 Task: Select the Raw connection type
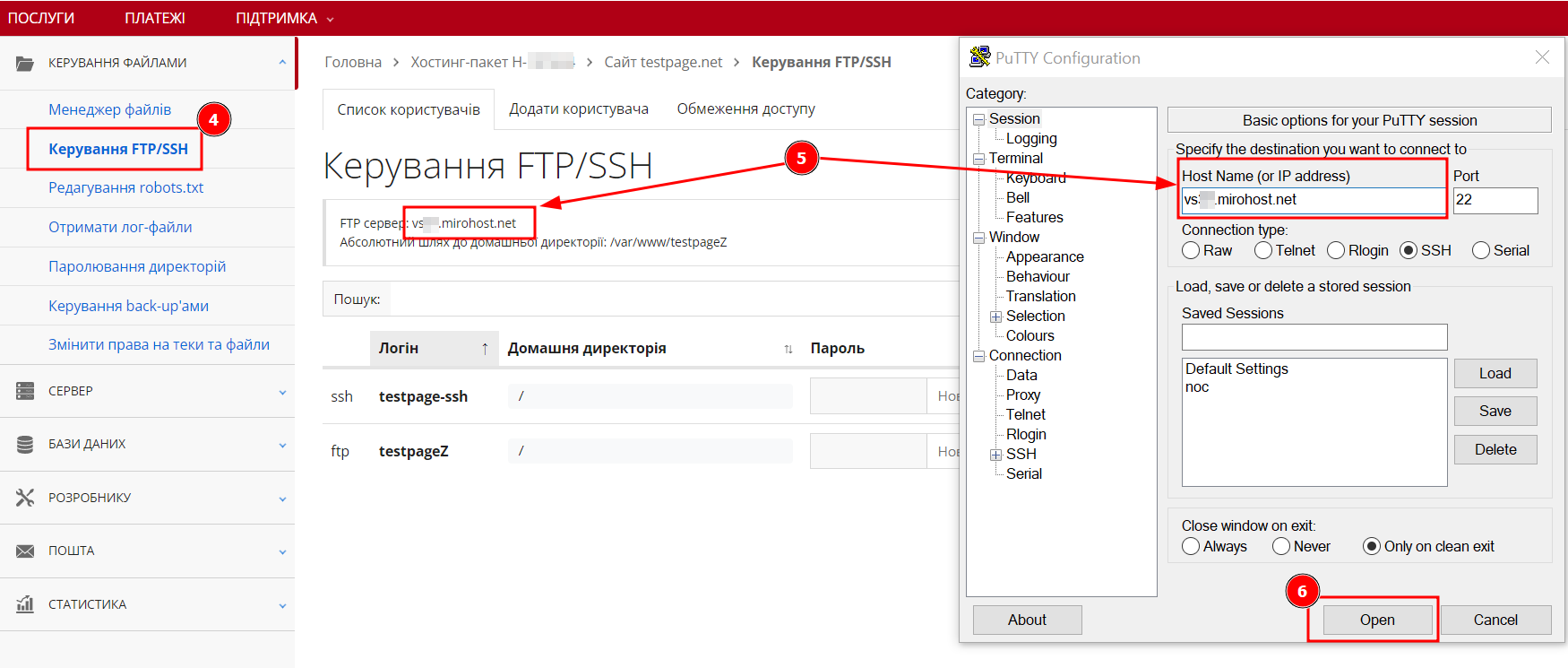[x=1191, y=251]
